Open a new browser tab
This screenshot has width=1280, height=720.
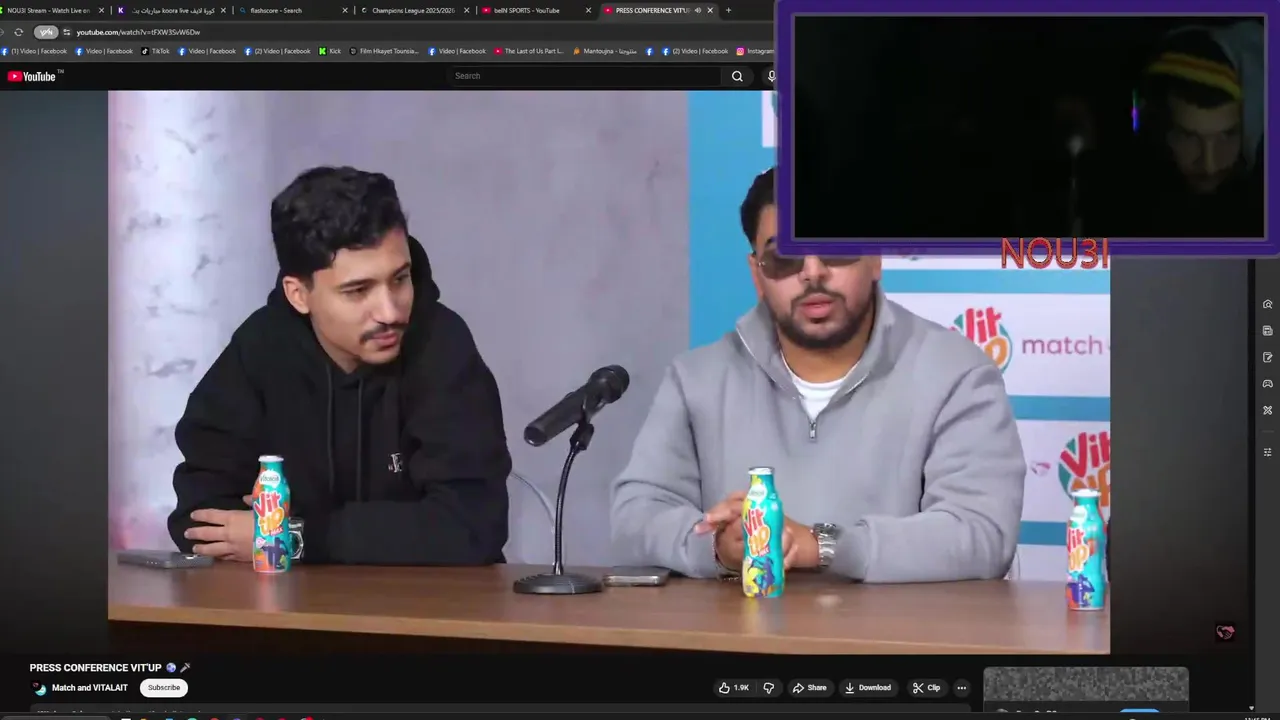[728, 10]
